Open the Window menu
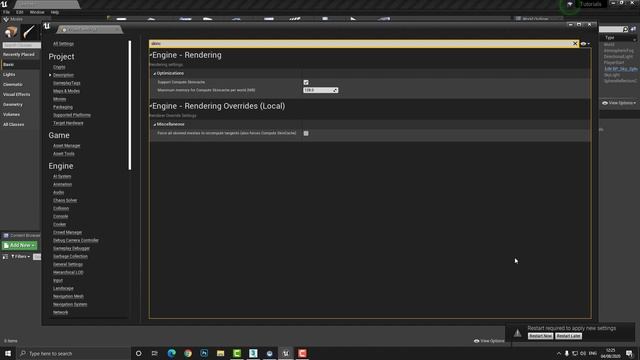Viewport: 640px width, 360px height. point(37,12)
